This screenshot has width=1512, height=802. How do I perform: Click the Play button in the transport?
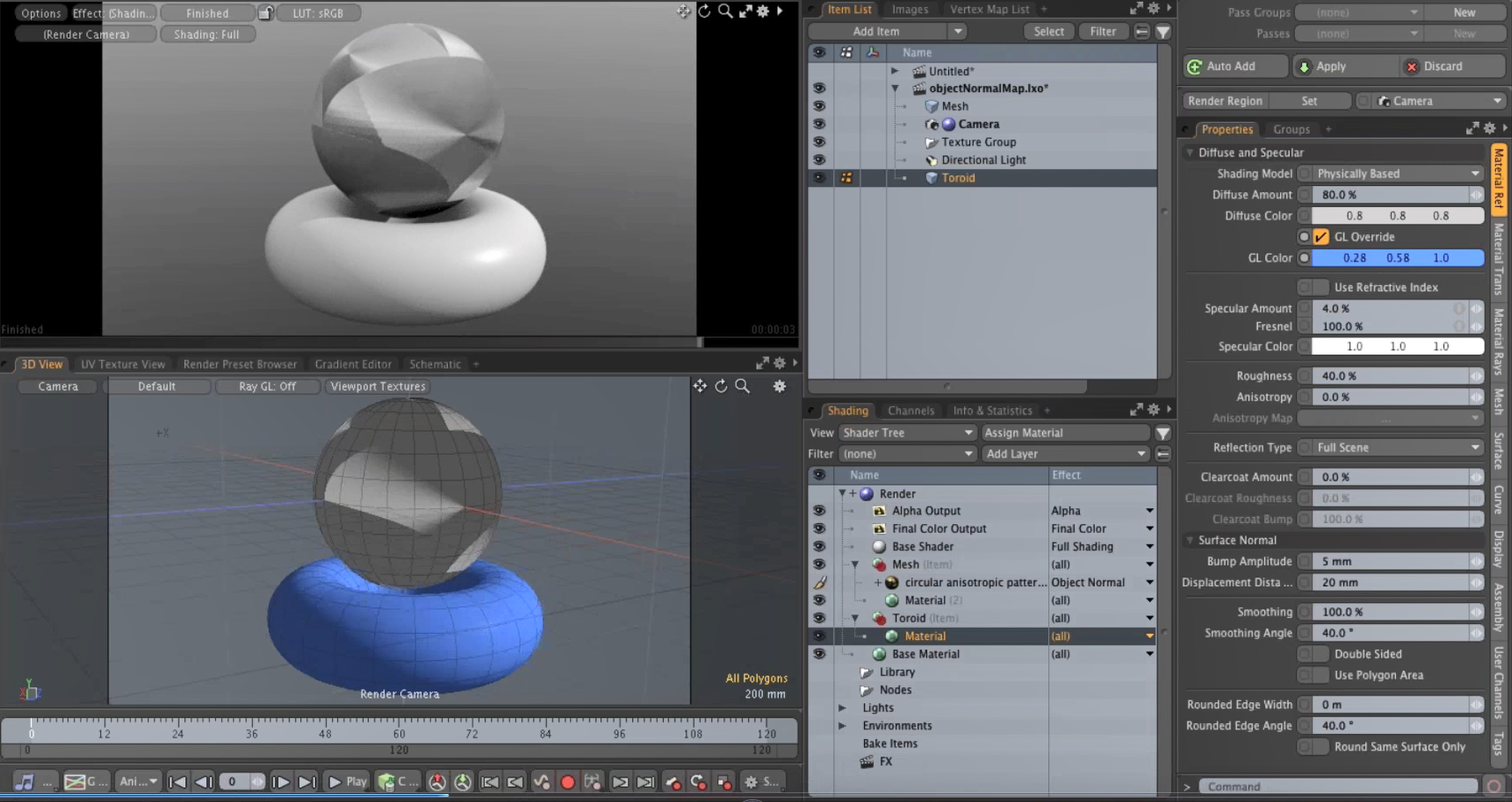347,782
